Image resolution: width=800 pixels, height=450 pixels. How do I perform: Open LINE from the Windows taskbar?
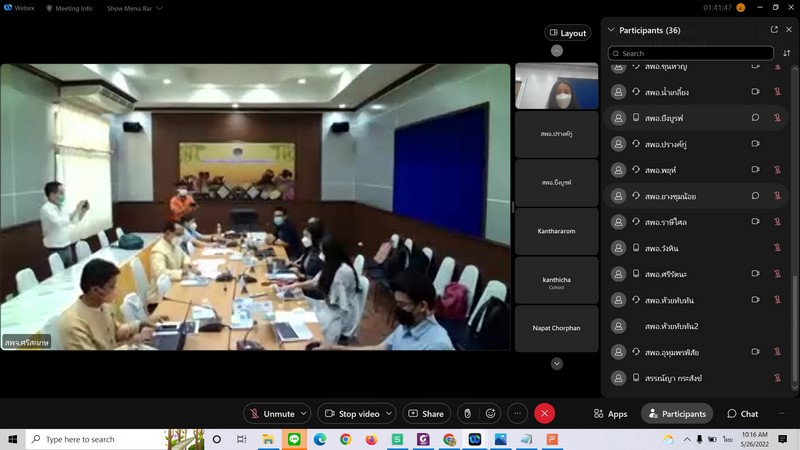point(294,439)
